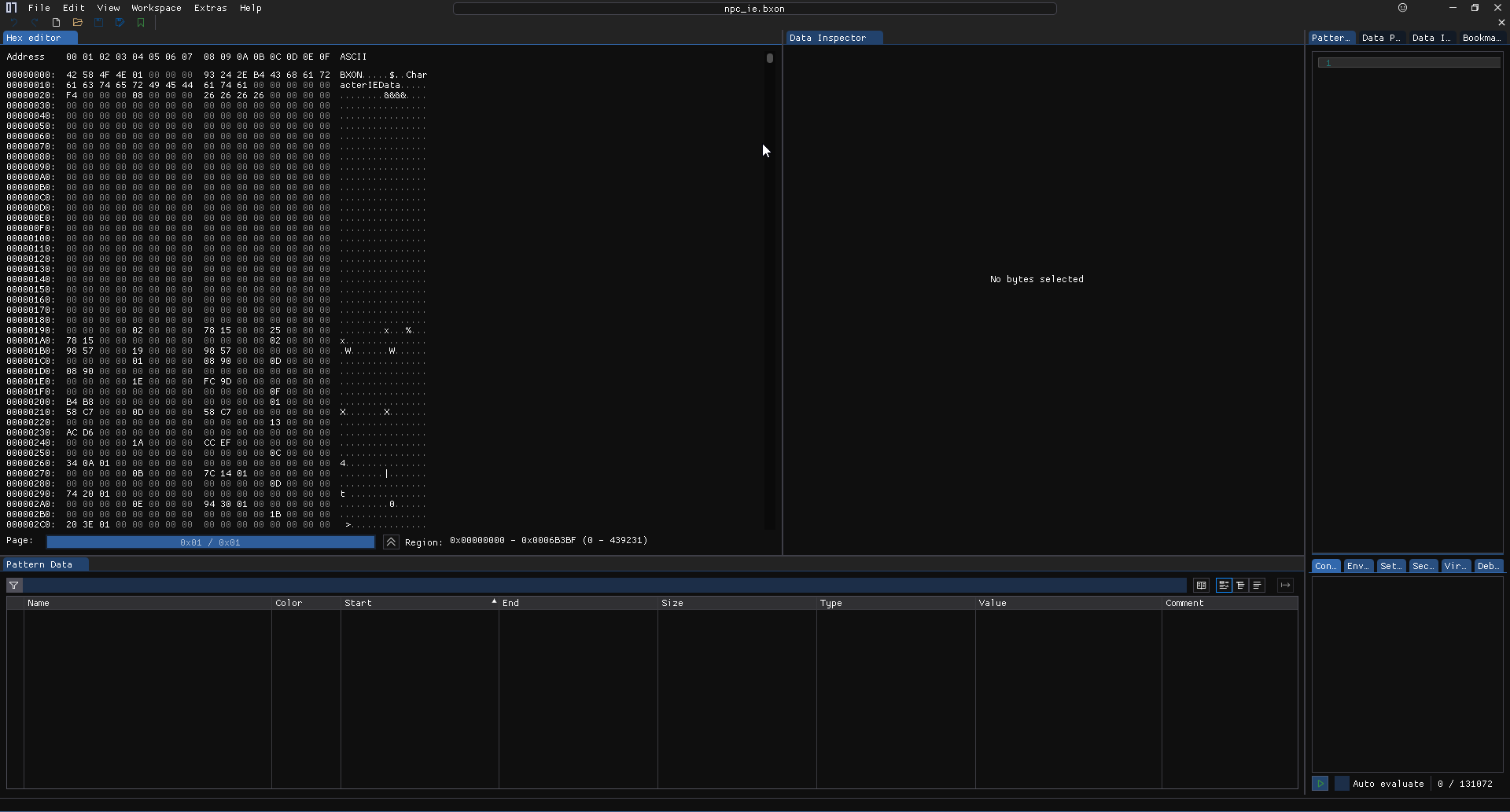
Task: Click the hex editor vertical scrollbar thumb
Action: [x=770, y=58]
